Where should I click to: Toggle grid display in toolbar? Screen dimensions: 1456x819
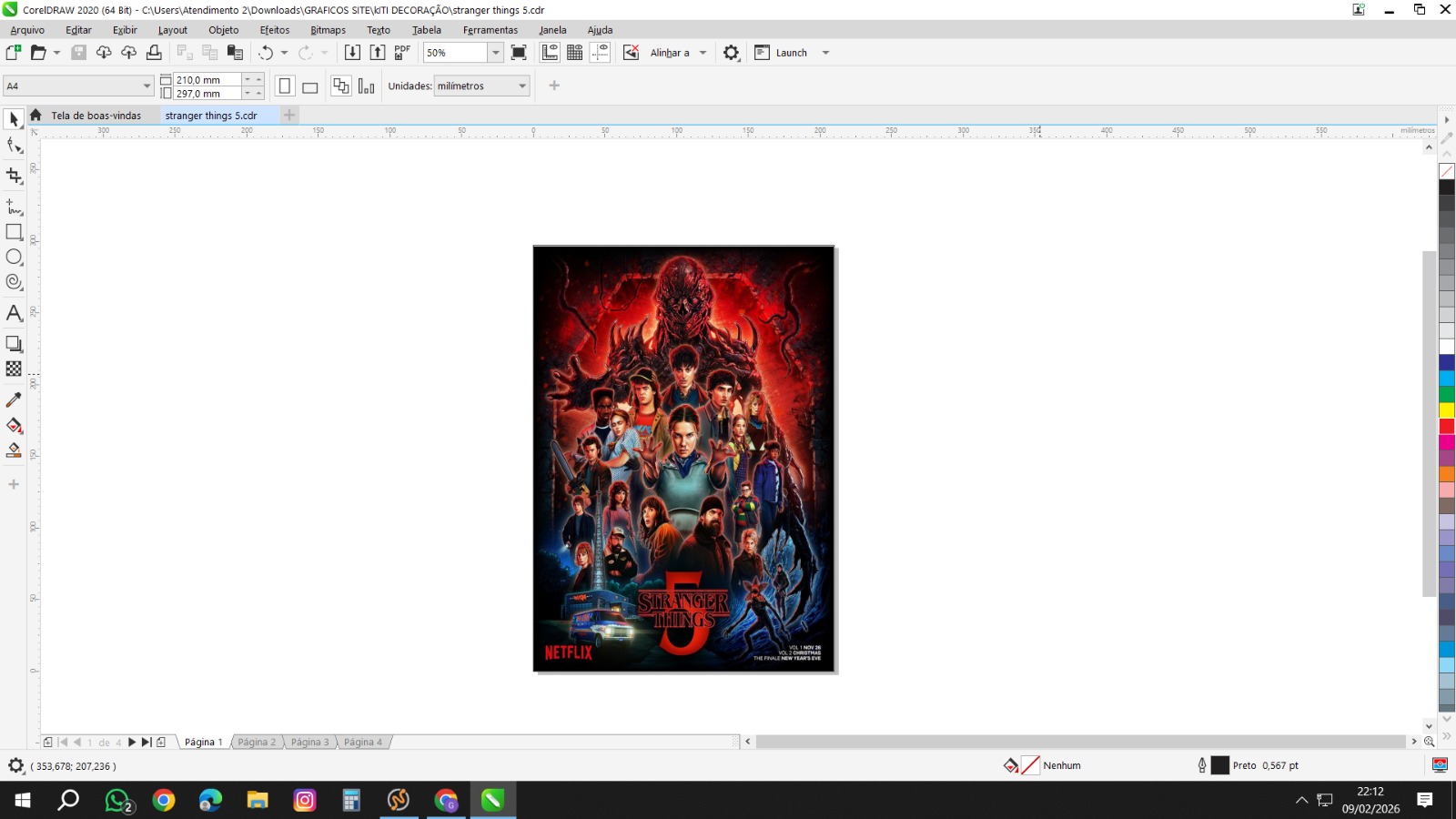pos(574,53)
